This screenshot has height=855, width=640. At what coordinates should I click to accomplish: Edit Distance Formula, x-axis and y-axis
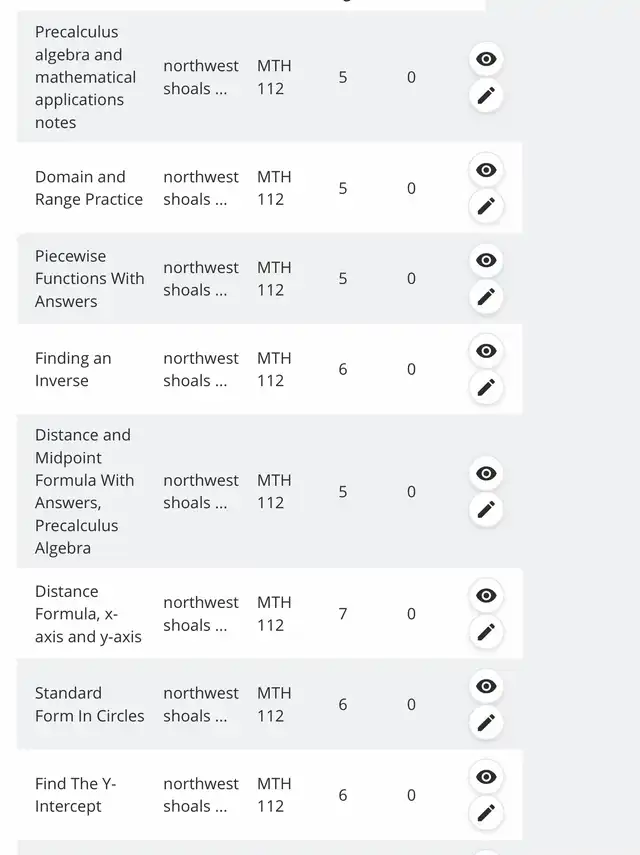coord(486,632)
